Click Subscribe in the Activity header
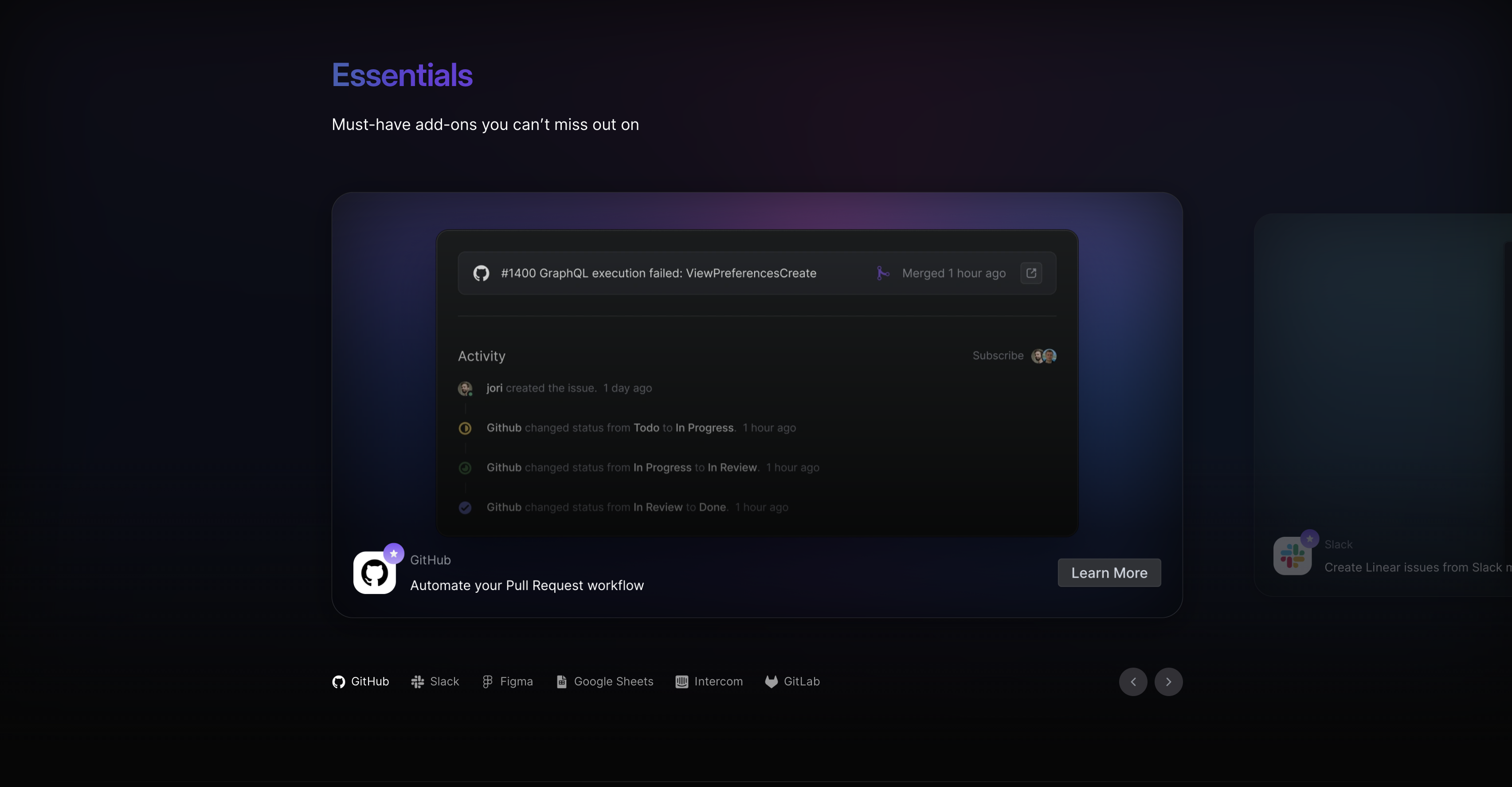This screenshot has height=787, width=1512. tap(998, 355)
